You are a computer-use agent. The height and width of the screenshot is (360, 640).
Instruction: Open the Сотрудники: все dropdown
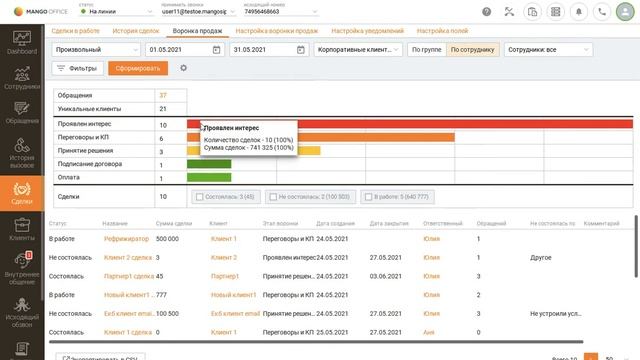(548, 50)
